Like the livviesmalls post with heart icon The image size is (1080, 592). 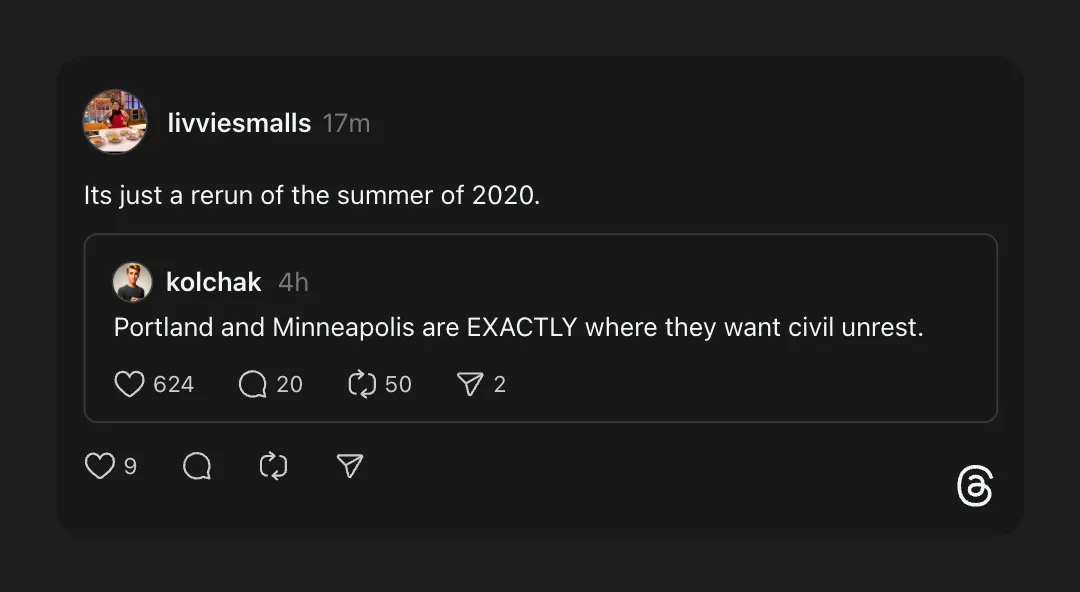click(x=100, y=466)
